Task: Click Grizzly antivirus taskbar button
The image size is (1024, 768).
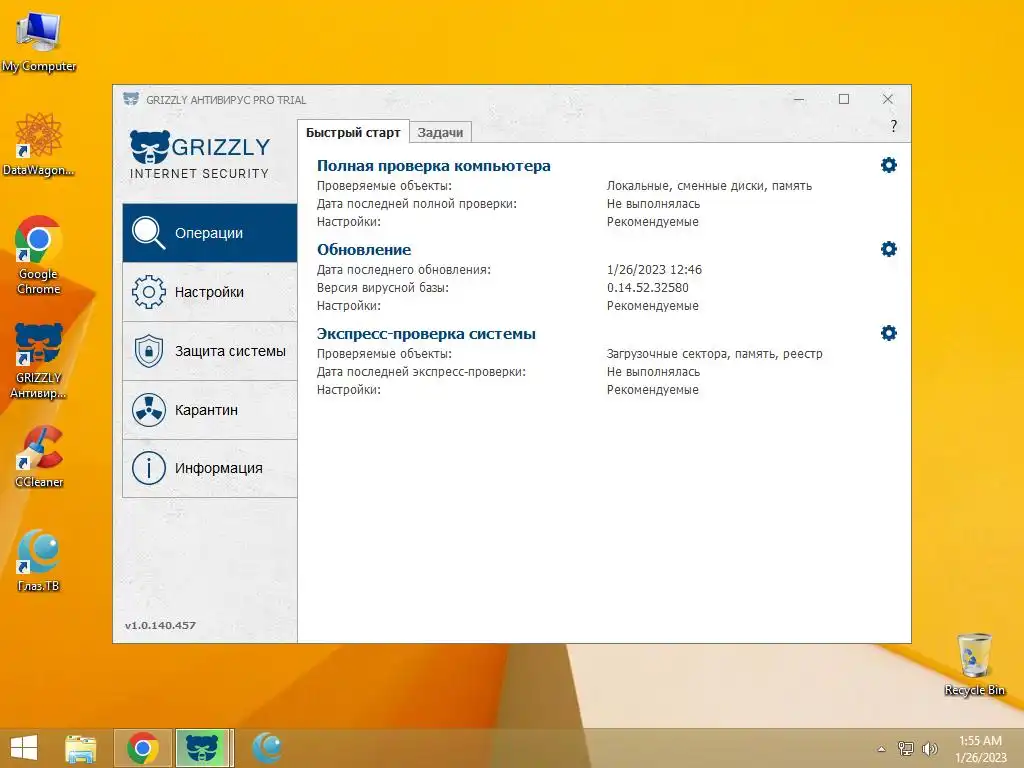Action: [202, 748]
